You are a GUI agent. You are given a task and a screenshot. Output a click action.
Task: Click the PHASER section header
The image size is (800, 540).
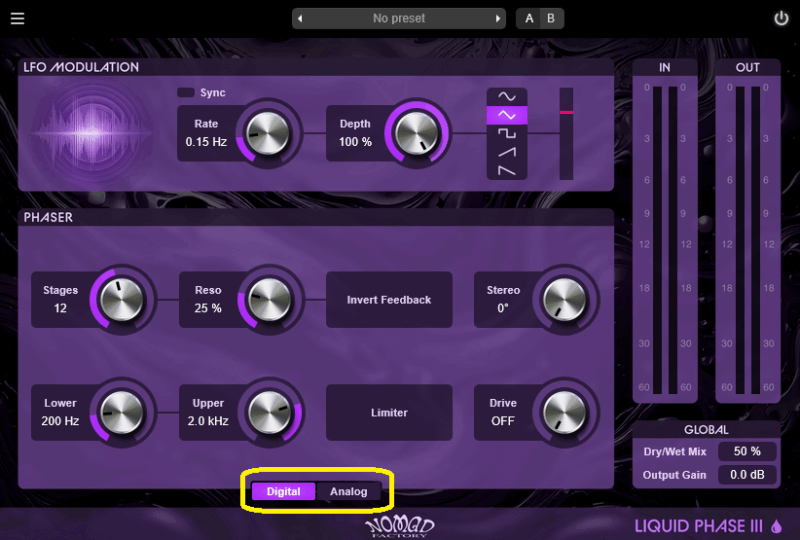pos(48,217)
